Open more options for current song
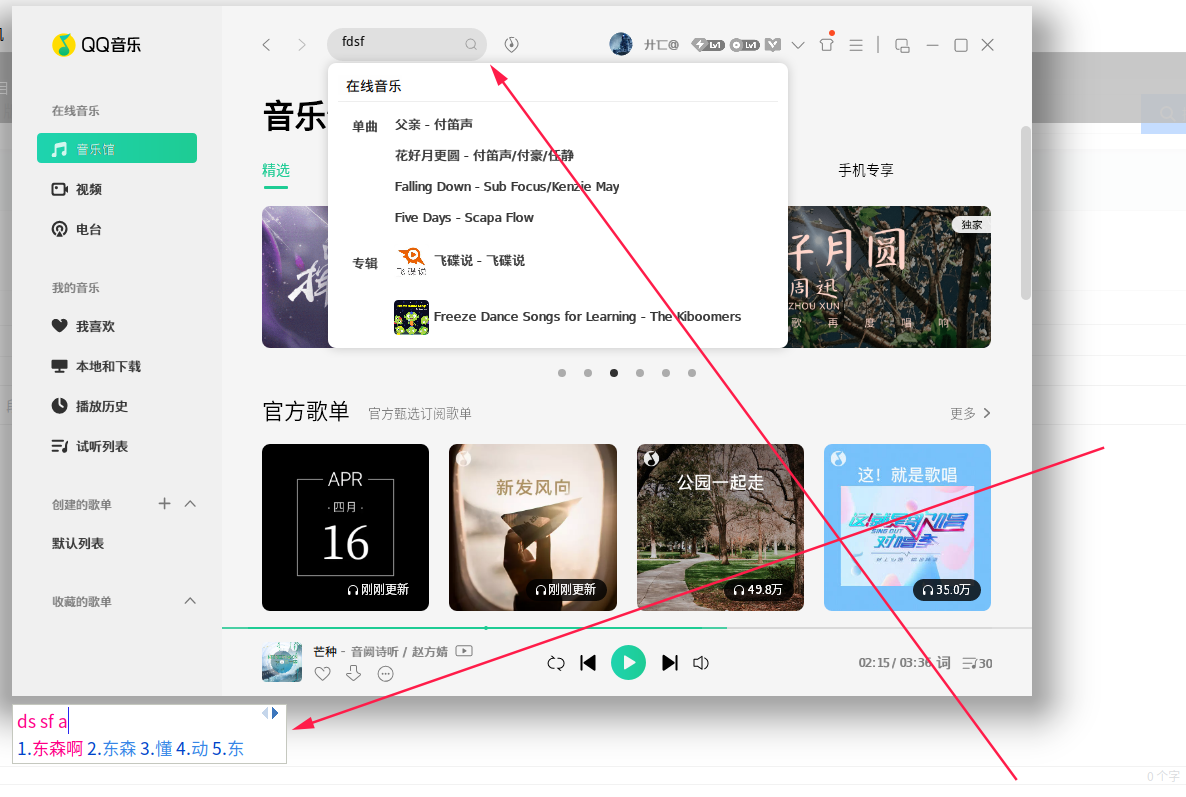1186x797 pixels. pyautogui.click(x=386, y=674)
